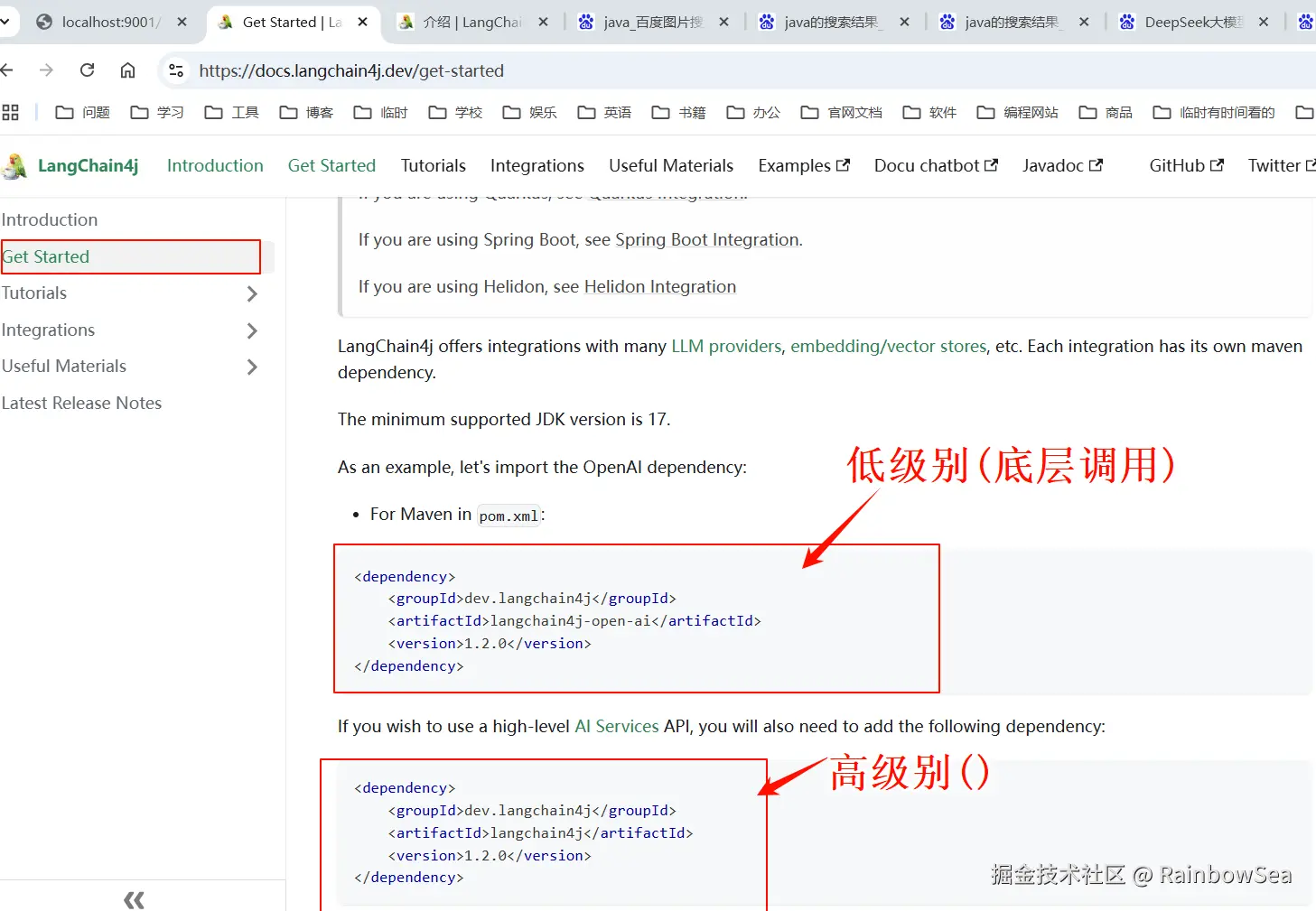Follow AI Services link
Viewport: 1316px width, 911px height.
(x=617, y=726)
